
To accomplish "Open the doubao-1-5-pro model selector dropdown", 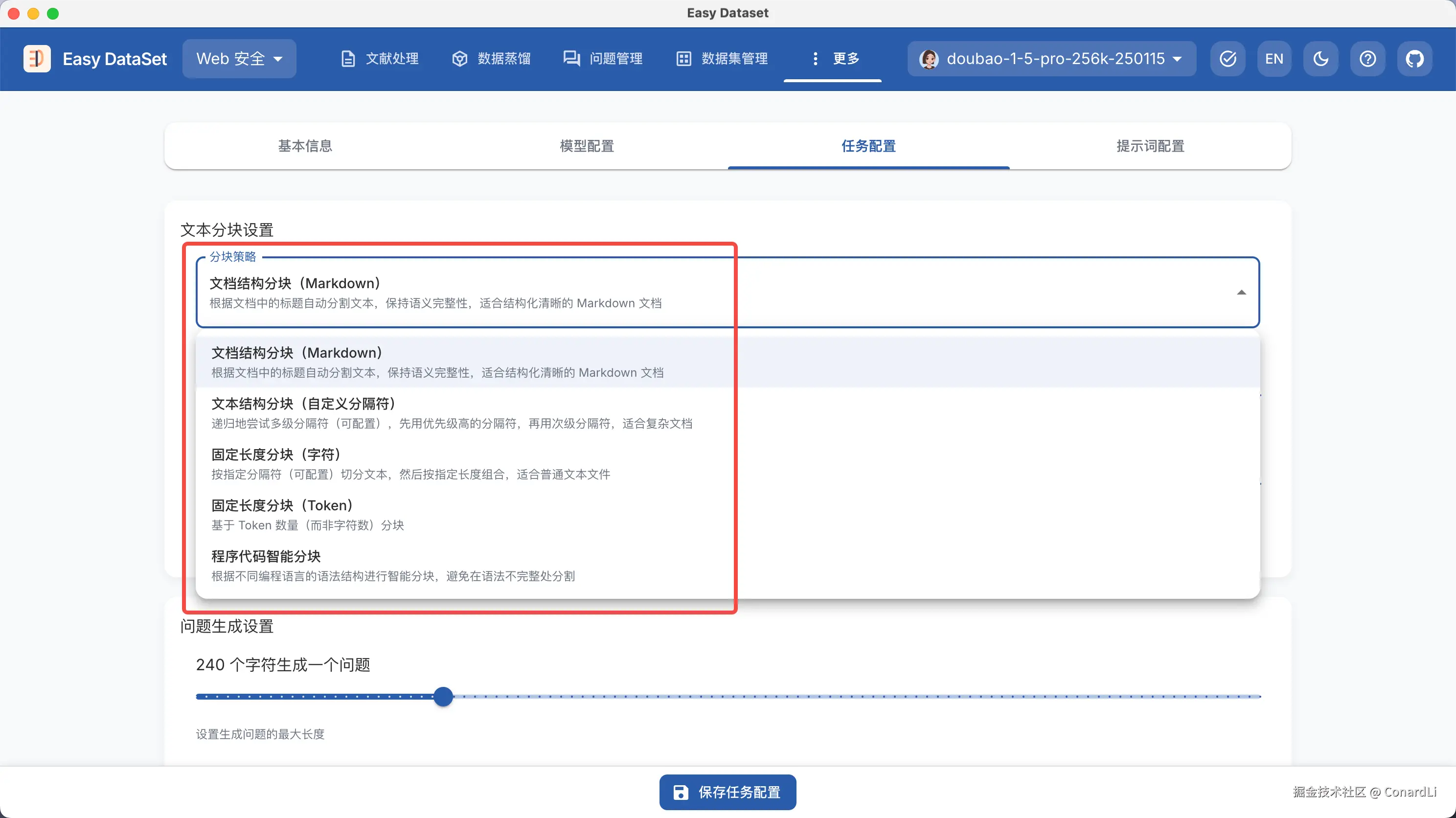I will [x=1051, y=59].
